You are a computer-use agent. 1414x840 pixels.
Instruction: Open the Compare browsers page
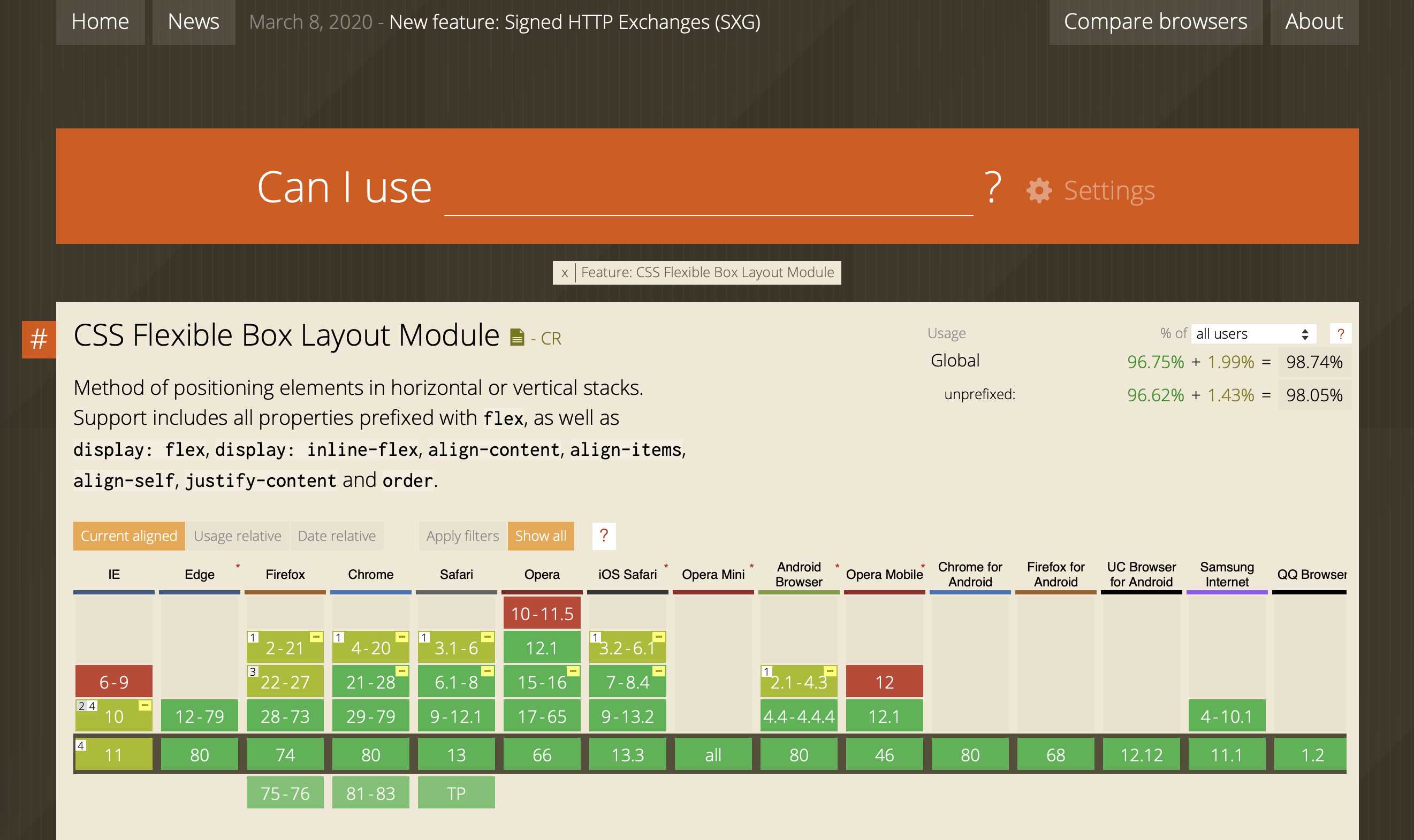point(1155,21)
